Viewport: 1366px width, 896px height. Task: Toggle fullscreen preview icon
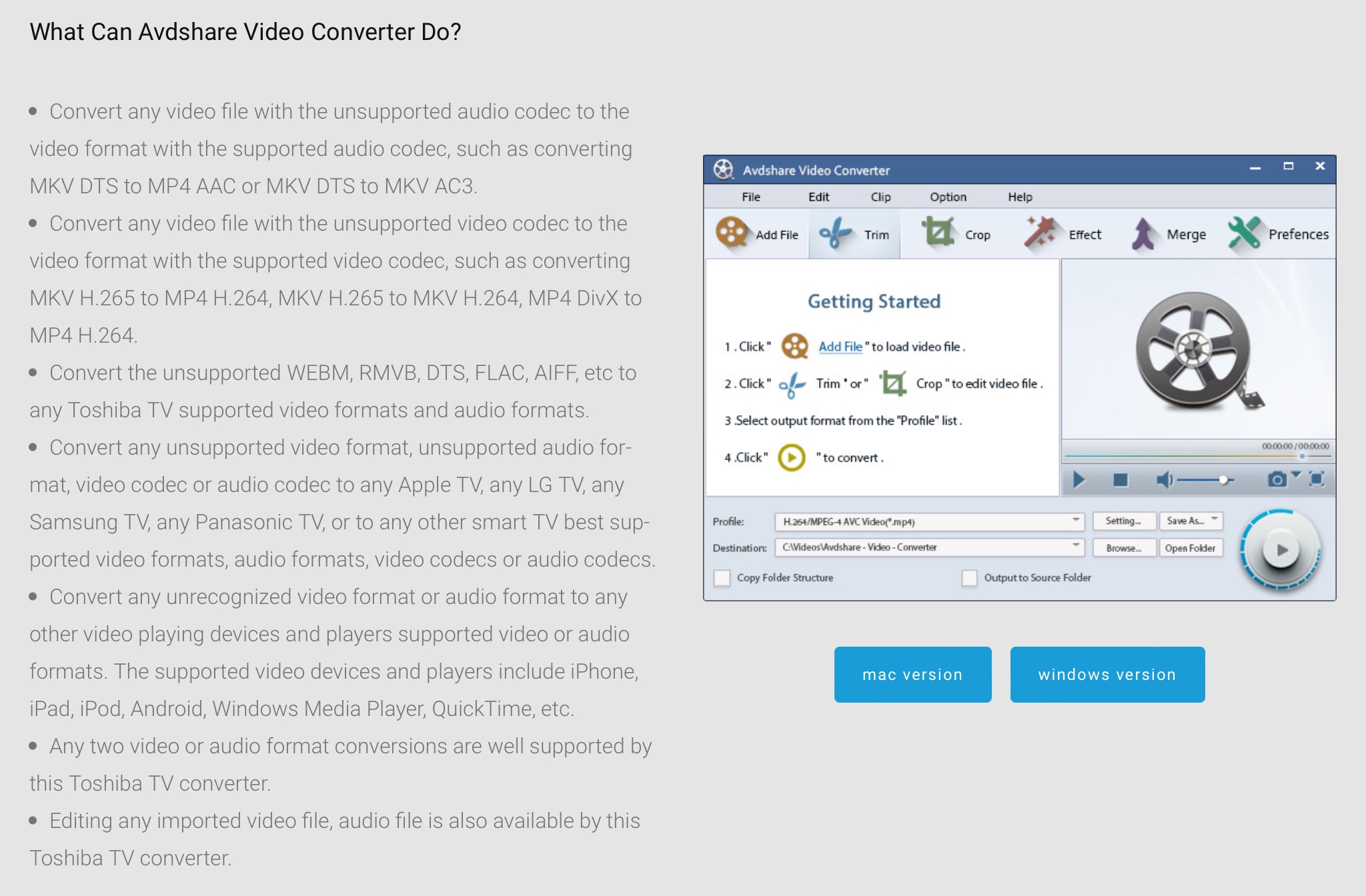[x=1317, y=479]
